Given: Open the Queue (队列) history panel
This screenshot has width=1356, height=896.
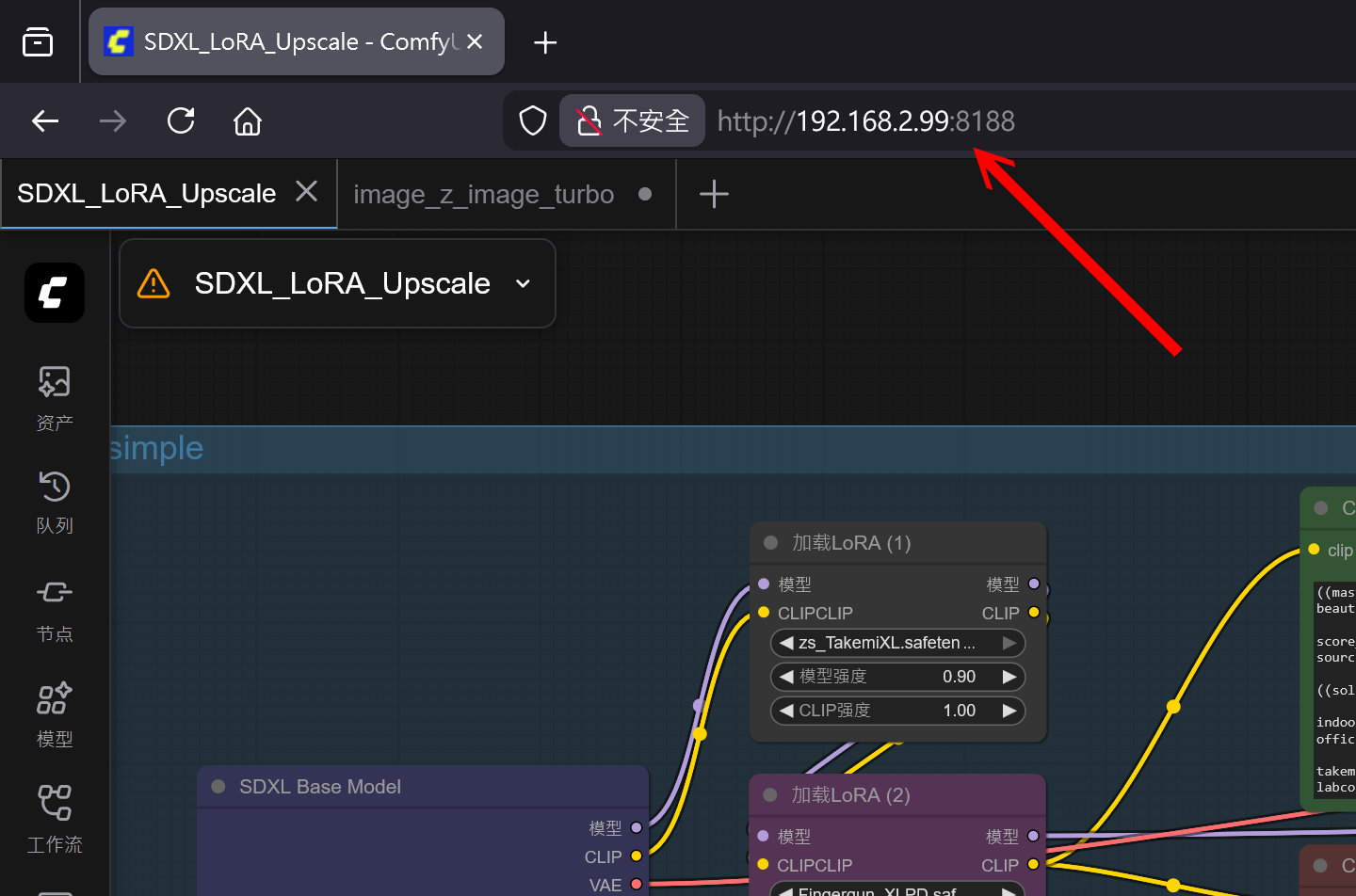Looking at the screenshot, I should (x=54, y=503).
